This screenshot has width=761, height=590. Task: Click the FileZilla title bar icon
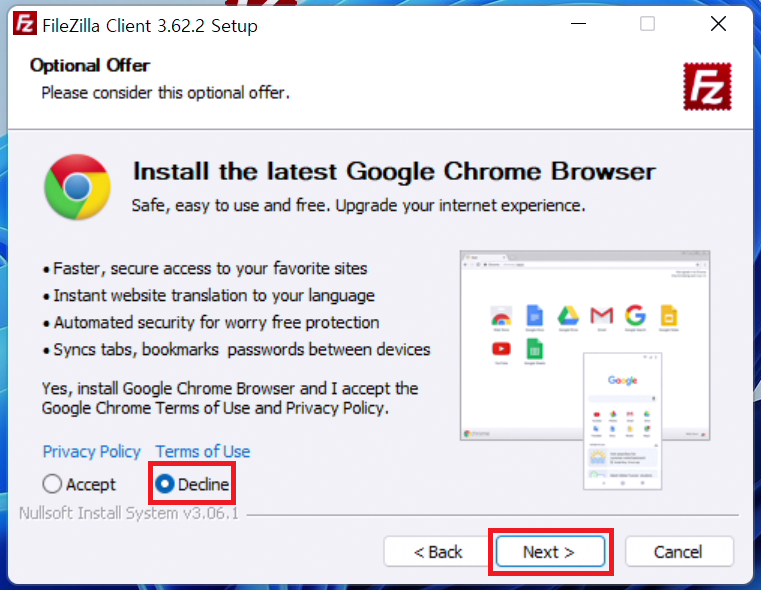(x=24, y=24)
